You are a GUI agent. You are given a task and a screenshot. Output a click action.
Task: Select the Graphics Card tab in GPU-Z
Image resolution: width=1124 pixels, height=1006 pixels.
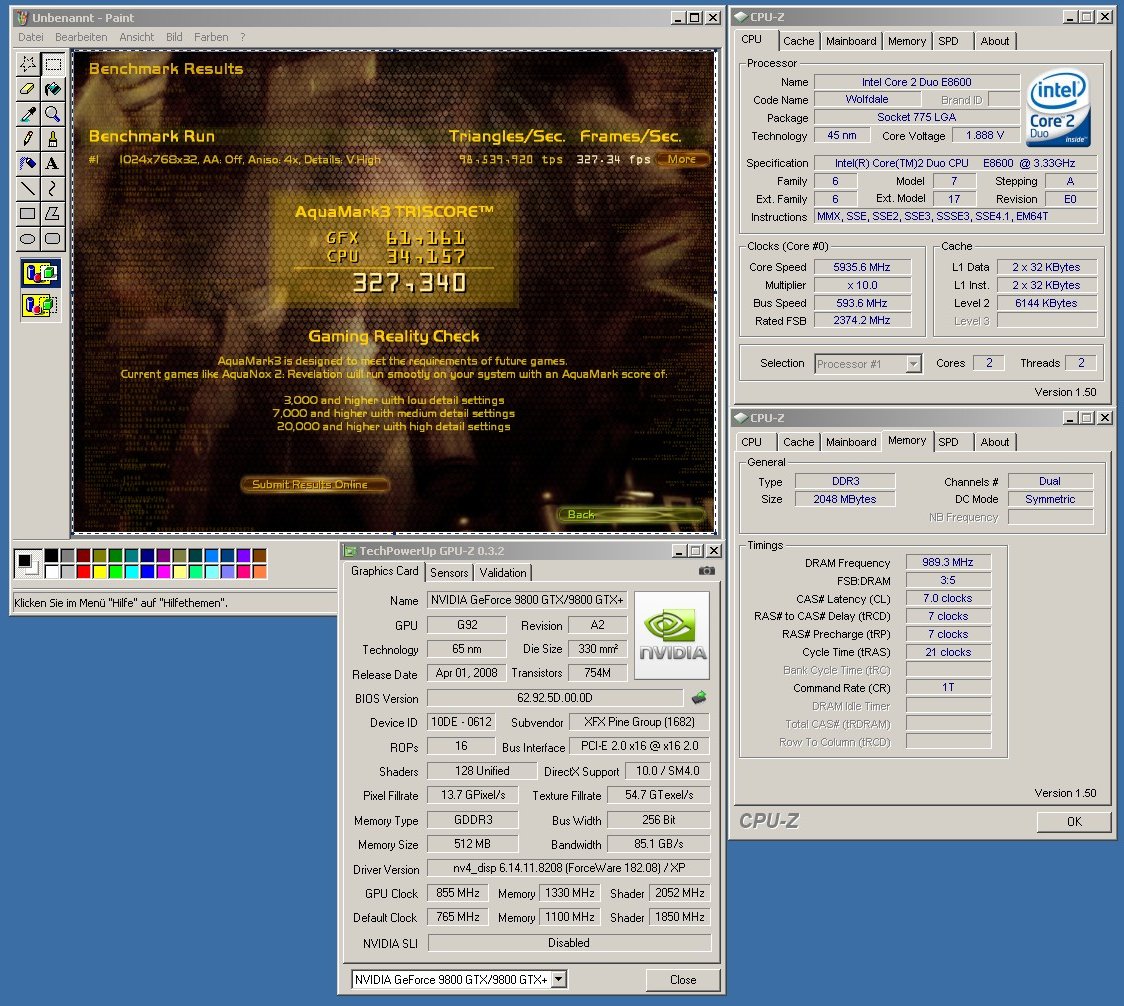tap(384, 571)
